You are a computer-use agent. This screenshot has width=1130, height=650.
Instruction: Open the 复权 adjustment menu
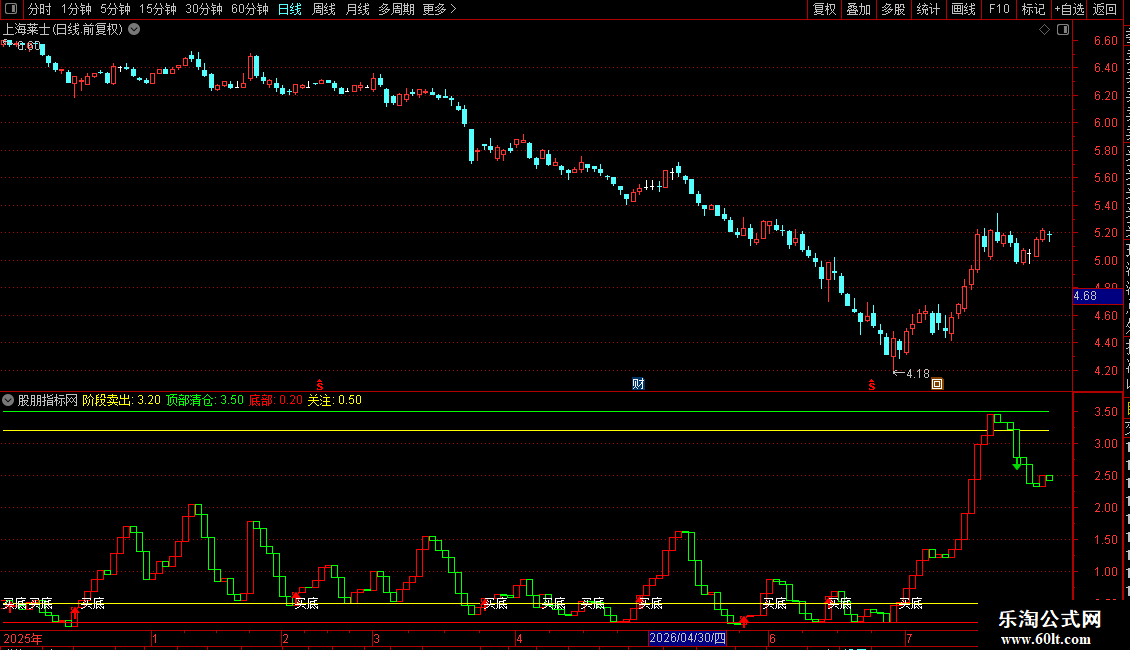click(x=824, y=9)
